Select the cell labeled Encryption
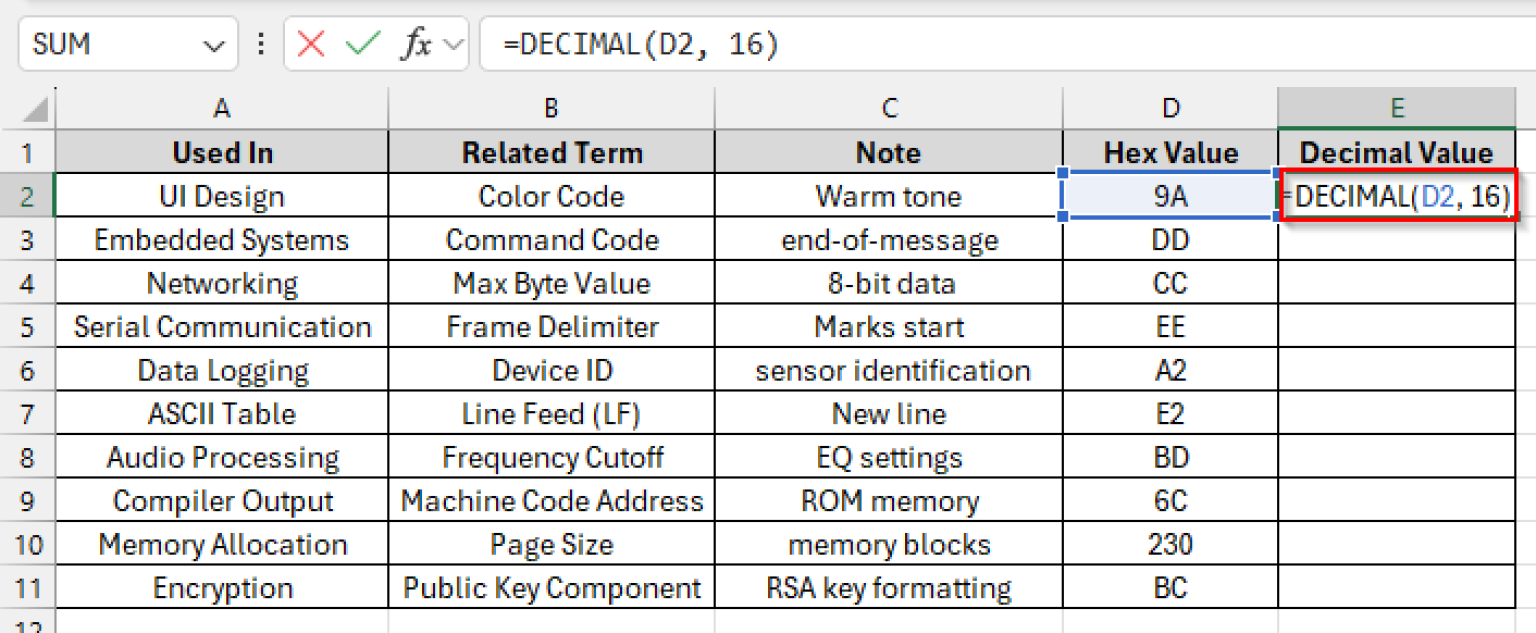Image resolution: width=1536 pixels, height=633 pixels. pyautogui.click(x=222, y=588)
